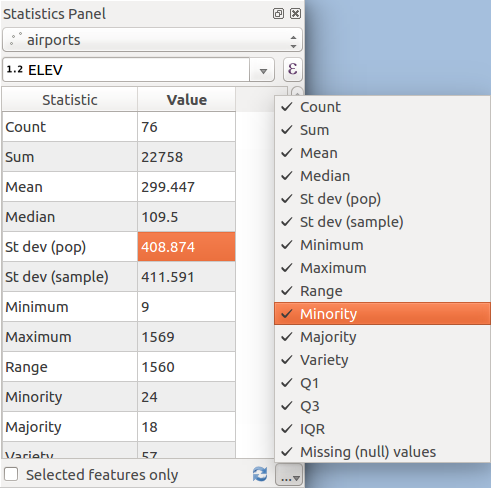Click the Value column header
The height and width of the screenshot is (488, 491).
pyautogui.click(x=186, y=100)
